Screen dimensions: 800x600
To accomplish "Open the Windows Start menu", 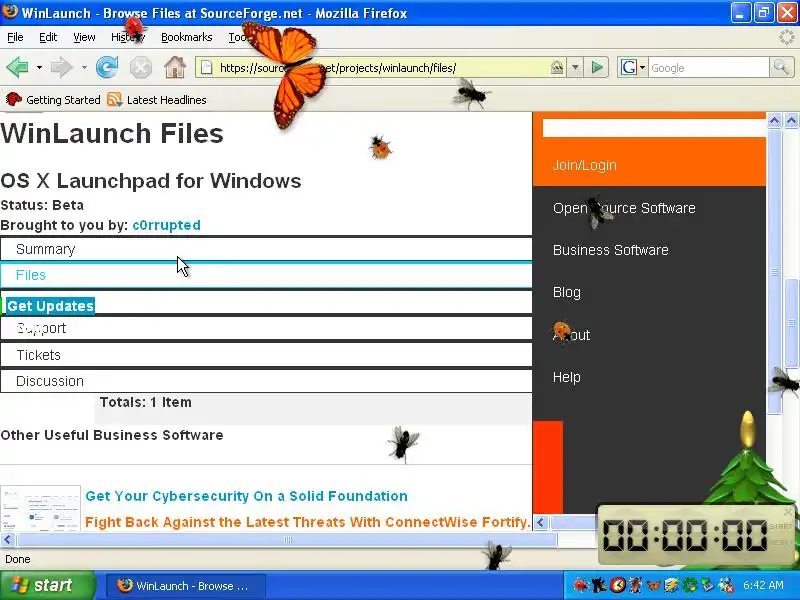I will click(47, 585).
